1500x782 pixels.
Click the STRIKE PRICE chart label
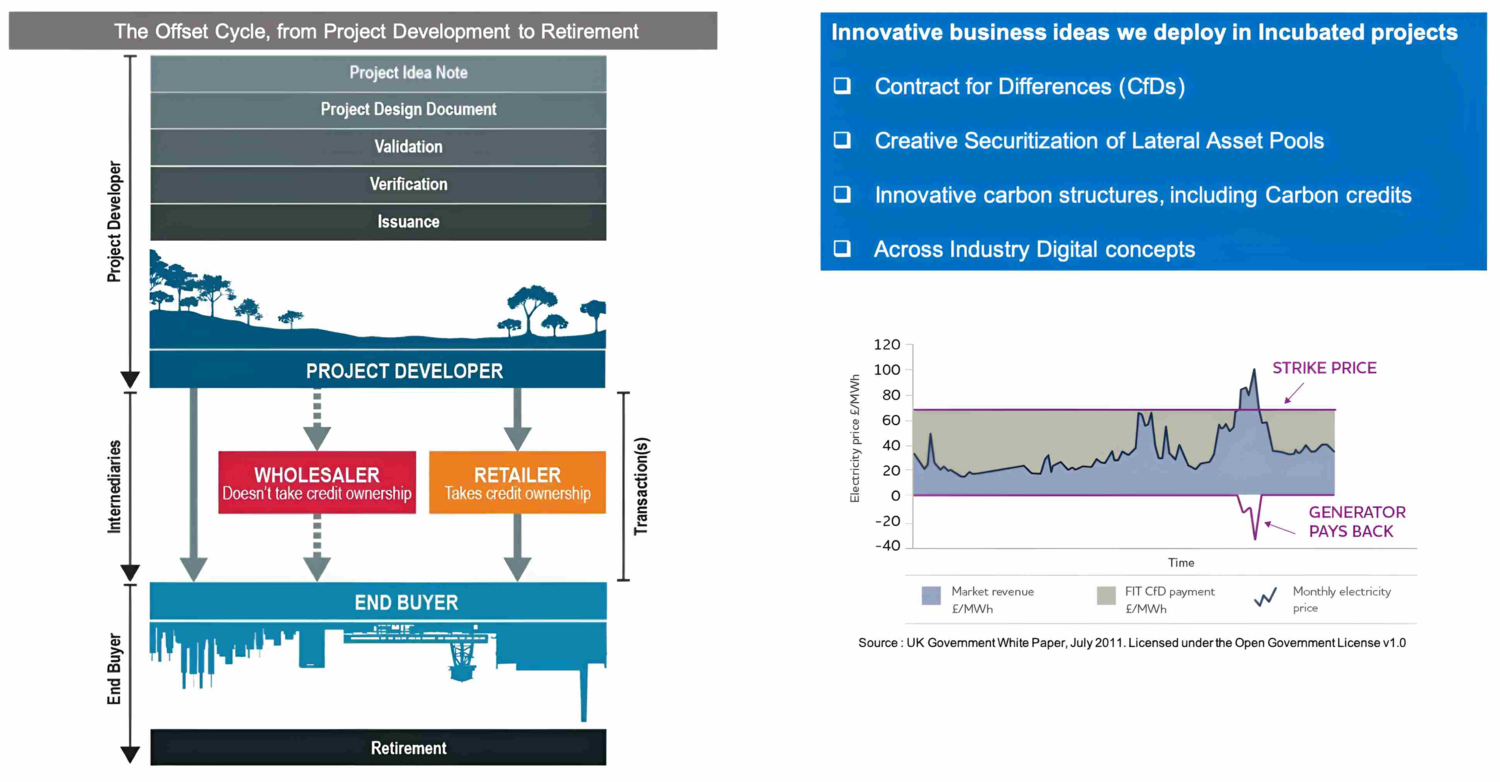click(1324, 368)
